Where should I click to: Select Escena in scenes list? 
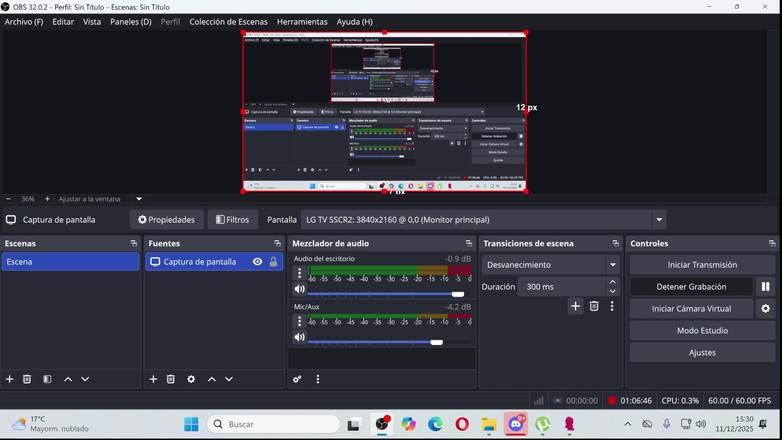[70, 262]
